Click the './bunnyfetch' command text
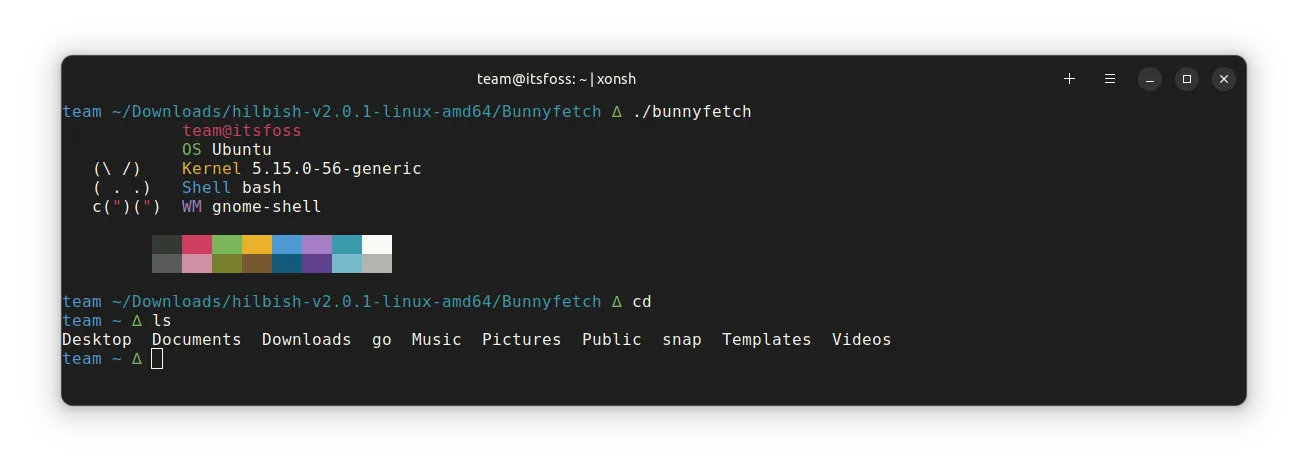Viewport: 1308px width, 473px height. [691, 111]
